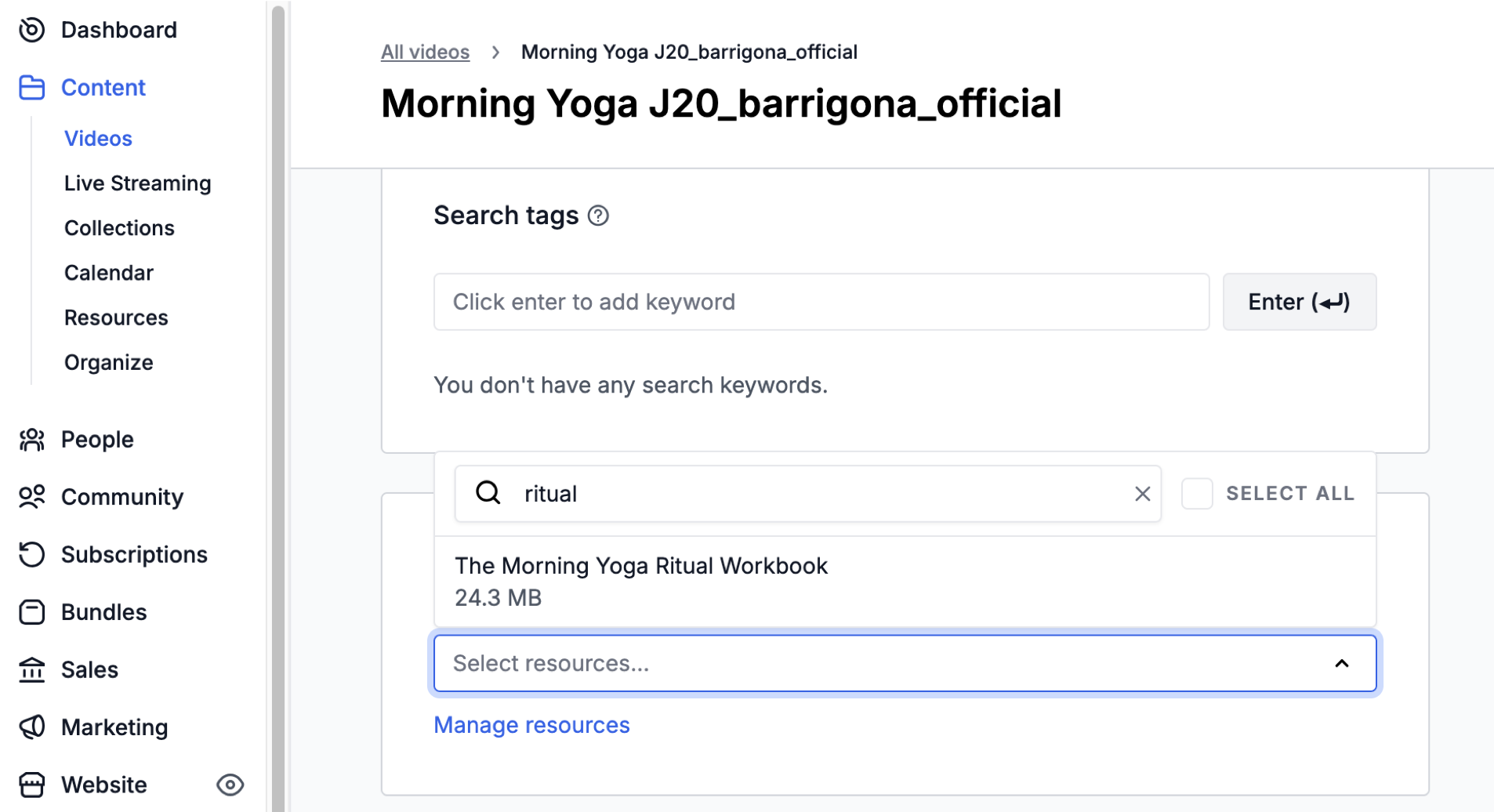Open Live Streaming in sidebar
1494x812 pixels.
[x=137, y=183]
